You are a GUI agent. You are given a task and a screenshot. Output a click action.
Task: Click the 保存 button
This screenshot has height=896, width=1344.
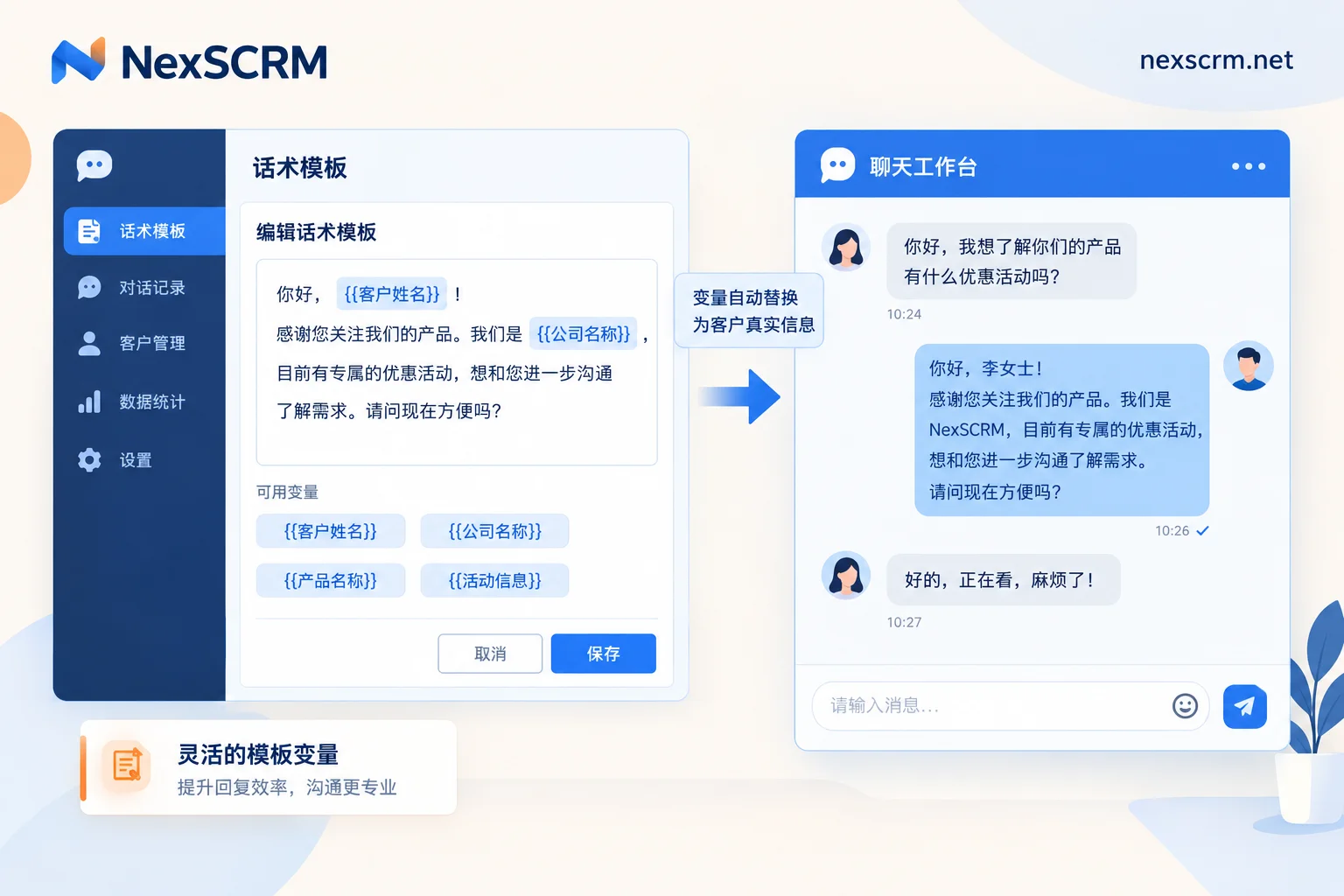click(604, 654)
